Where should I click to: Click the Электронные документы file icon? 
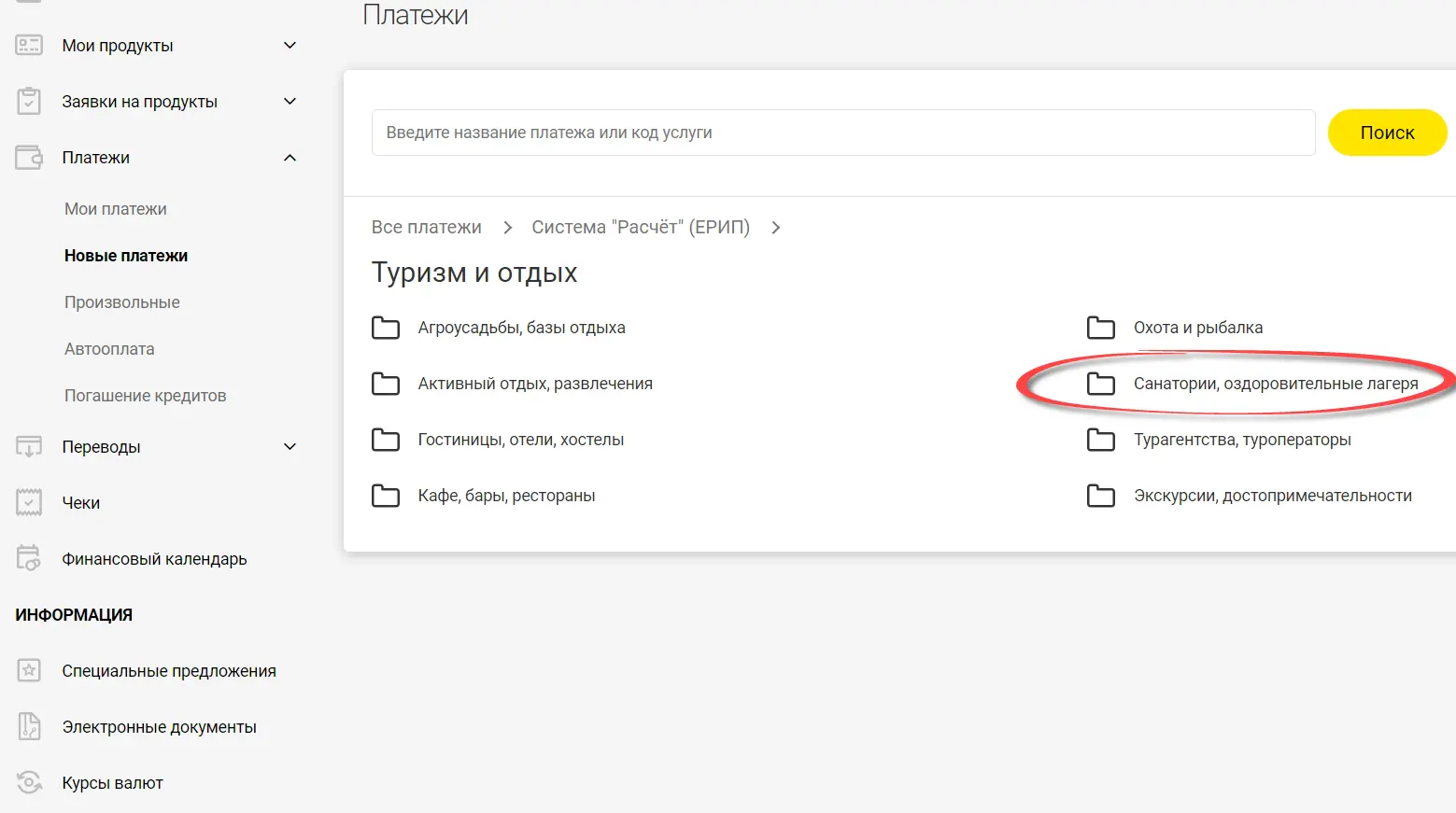tap(29, 726)
